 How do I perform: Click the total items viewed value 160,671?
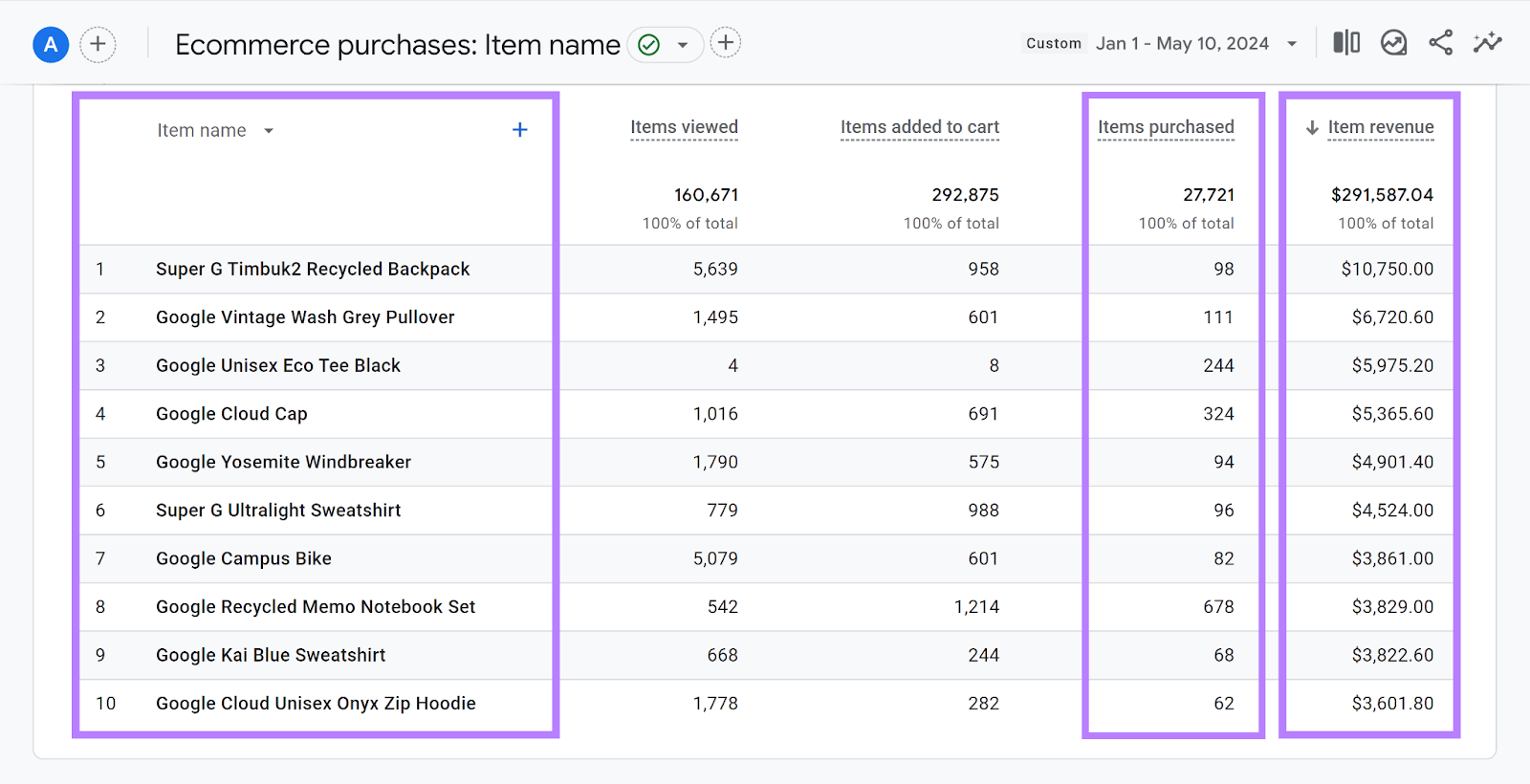pos(706,195)
